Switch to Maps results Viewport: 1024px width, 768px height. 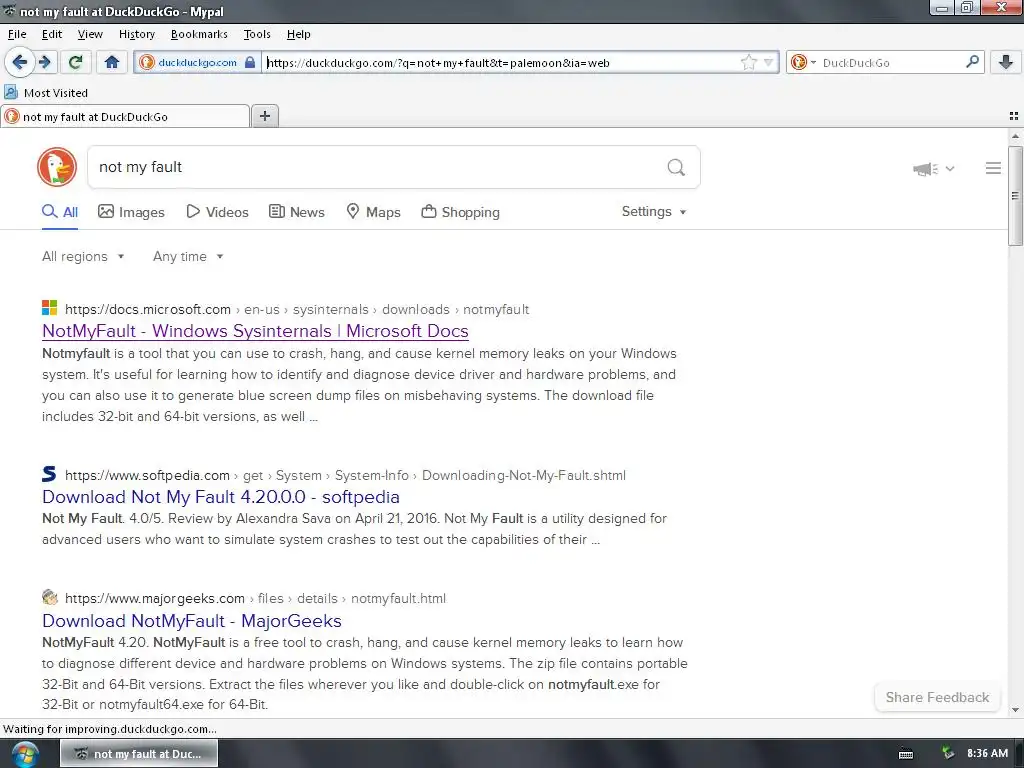(373, 212)
